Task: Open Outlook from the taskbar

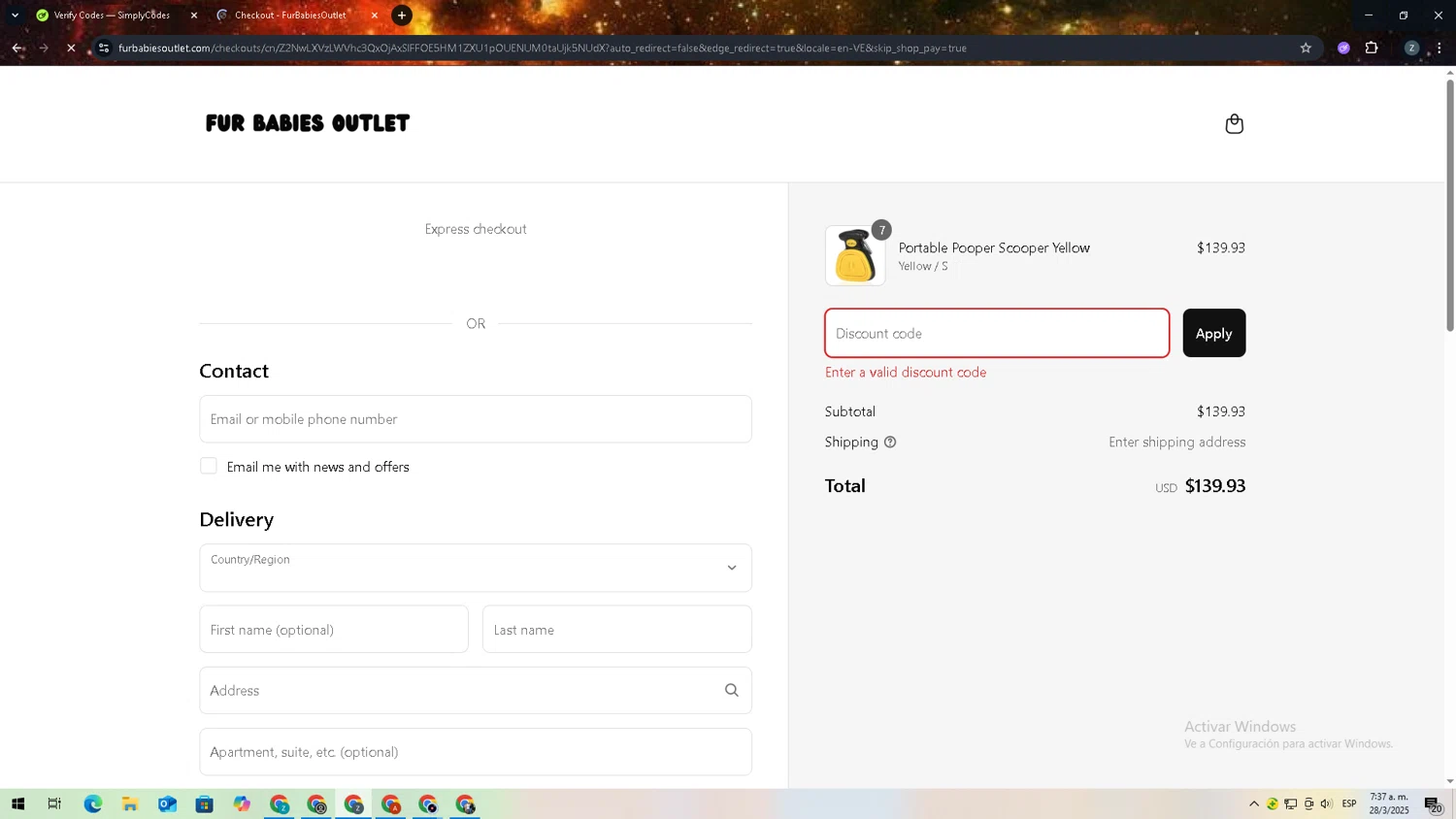Action: click(x=167, y=804)
